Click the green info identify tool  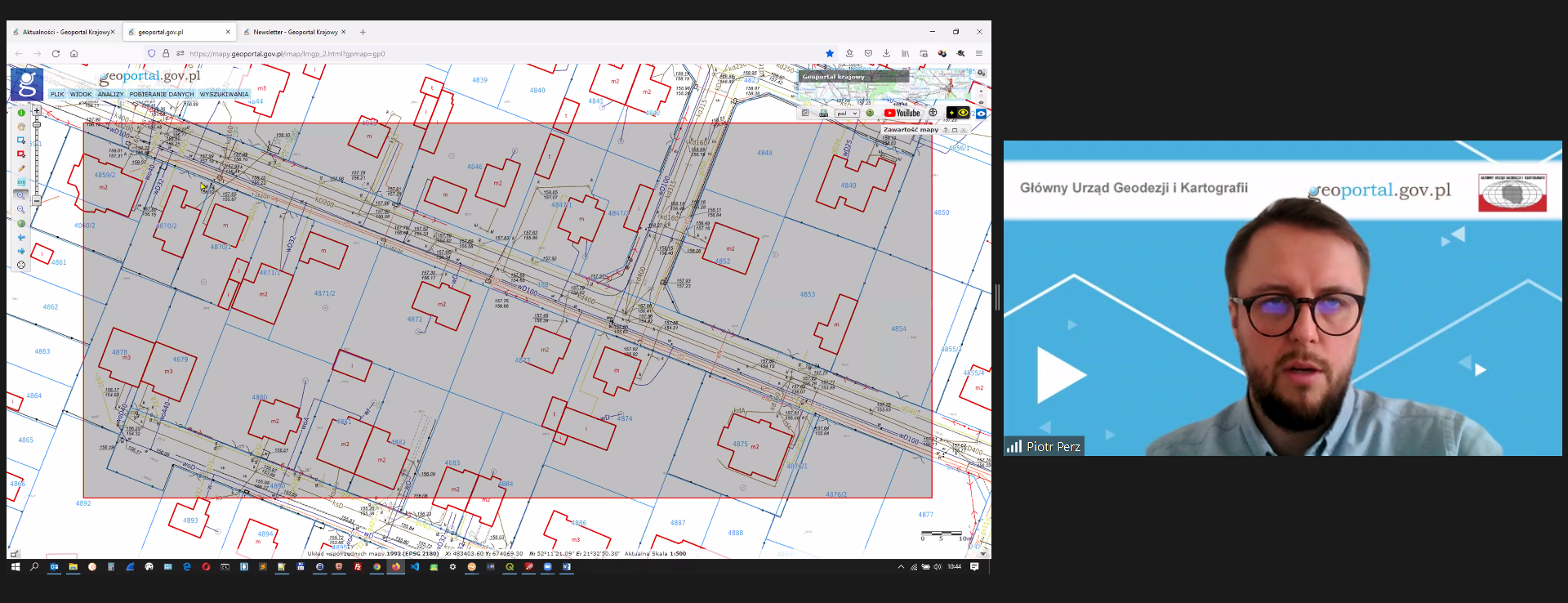21,113
